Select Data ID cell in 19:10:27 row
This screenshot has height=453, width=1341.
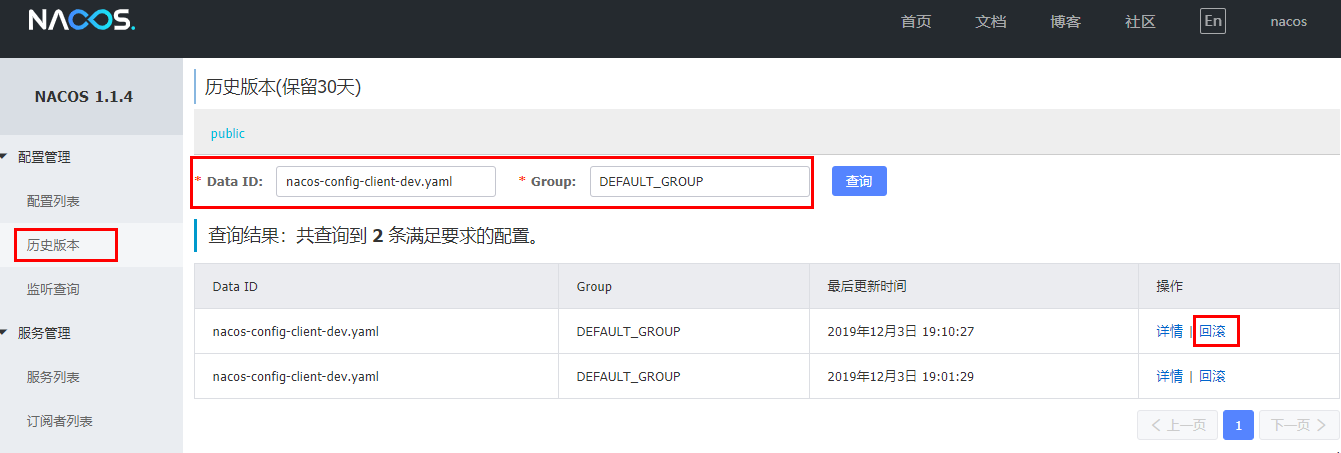click(376, 331)
